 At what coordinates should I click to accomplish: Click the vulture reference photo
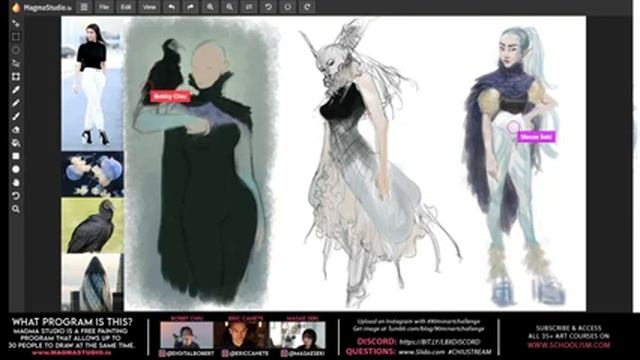pos(92,225)
